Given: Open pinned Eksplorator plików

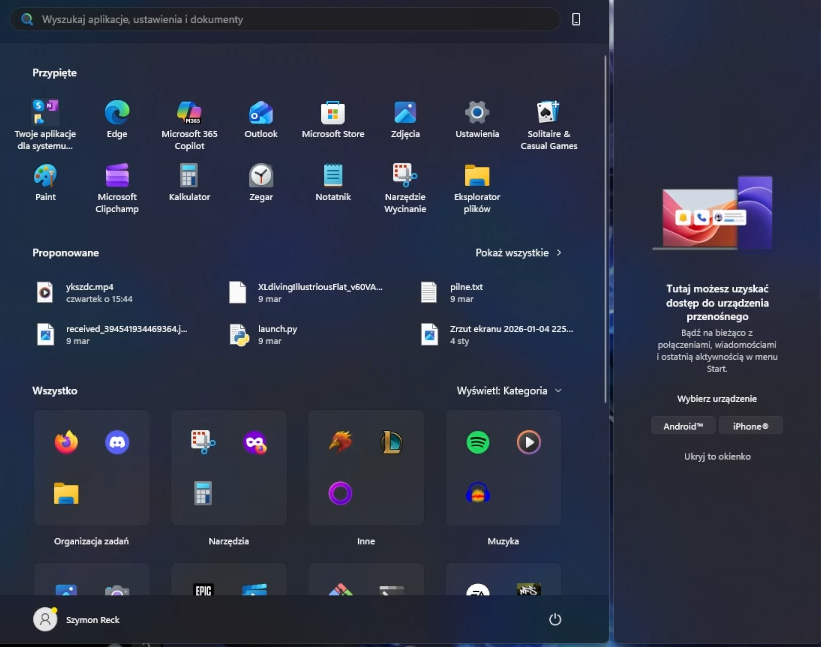Looking at the screenshot, I should pos(477,188).
